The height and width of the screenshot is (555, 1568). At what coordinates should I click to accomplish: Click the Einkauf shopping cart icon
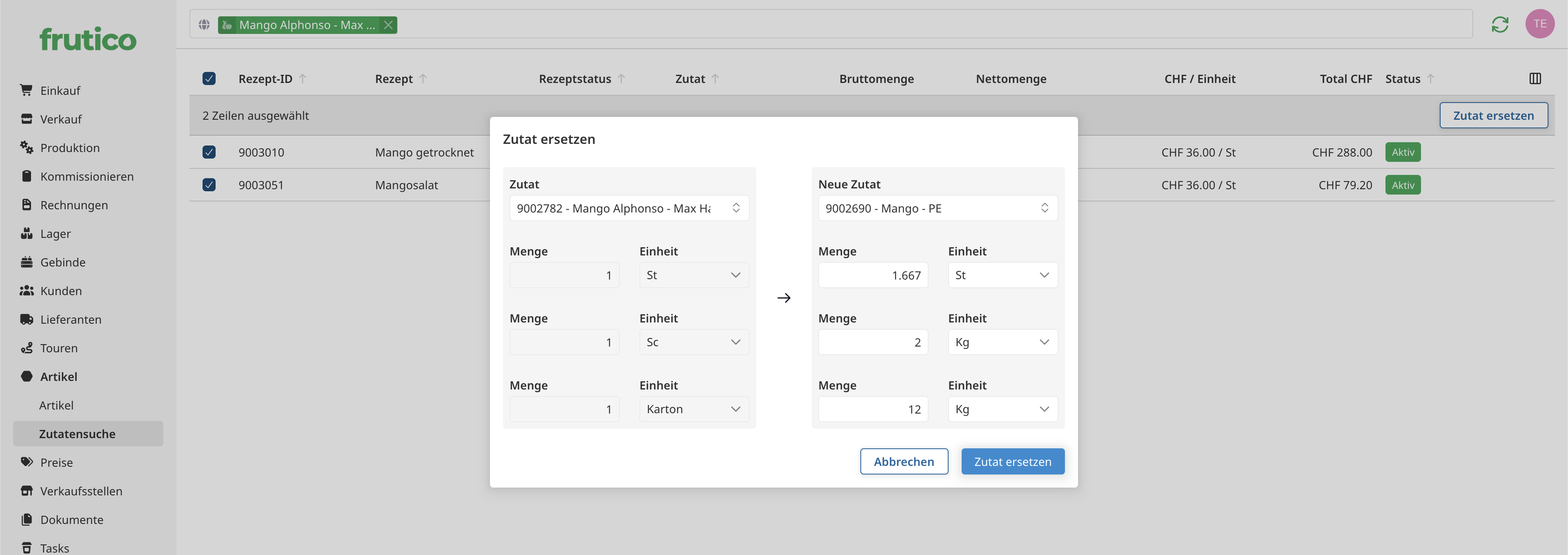click(26, 90)
